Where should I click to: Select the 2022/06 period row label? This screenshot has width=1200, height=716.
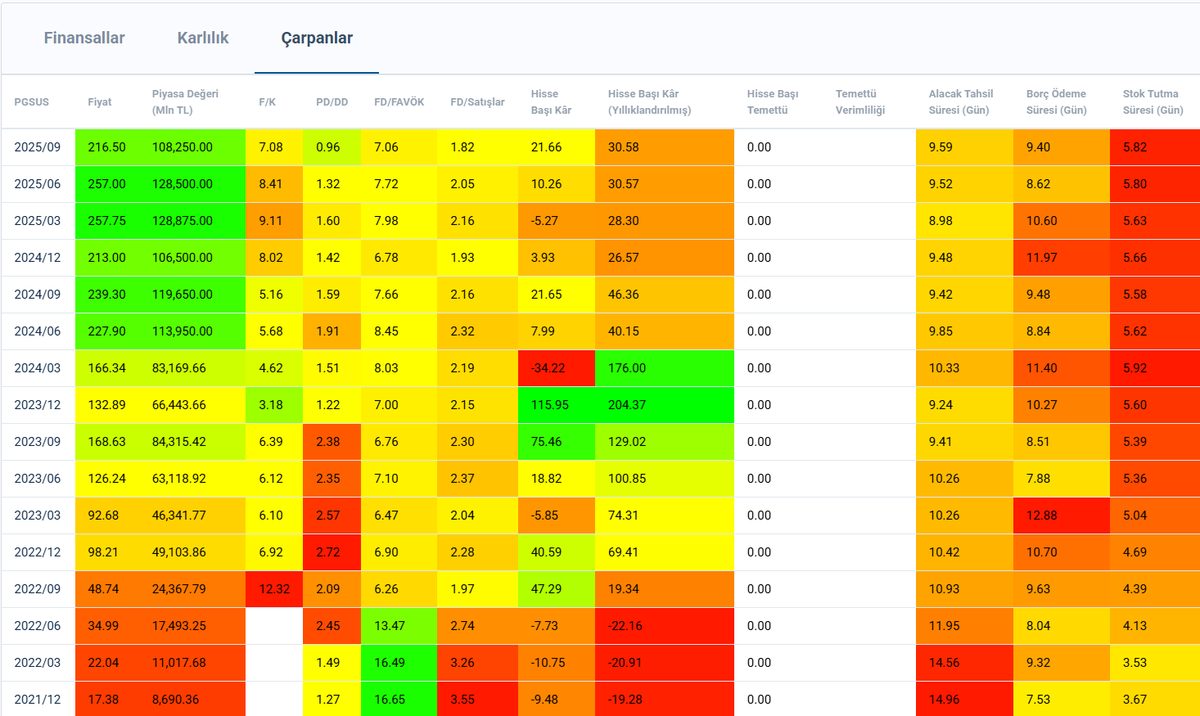(x=37, y=626)
